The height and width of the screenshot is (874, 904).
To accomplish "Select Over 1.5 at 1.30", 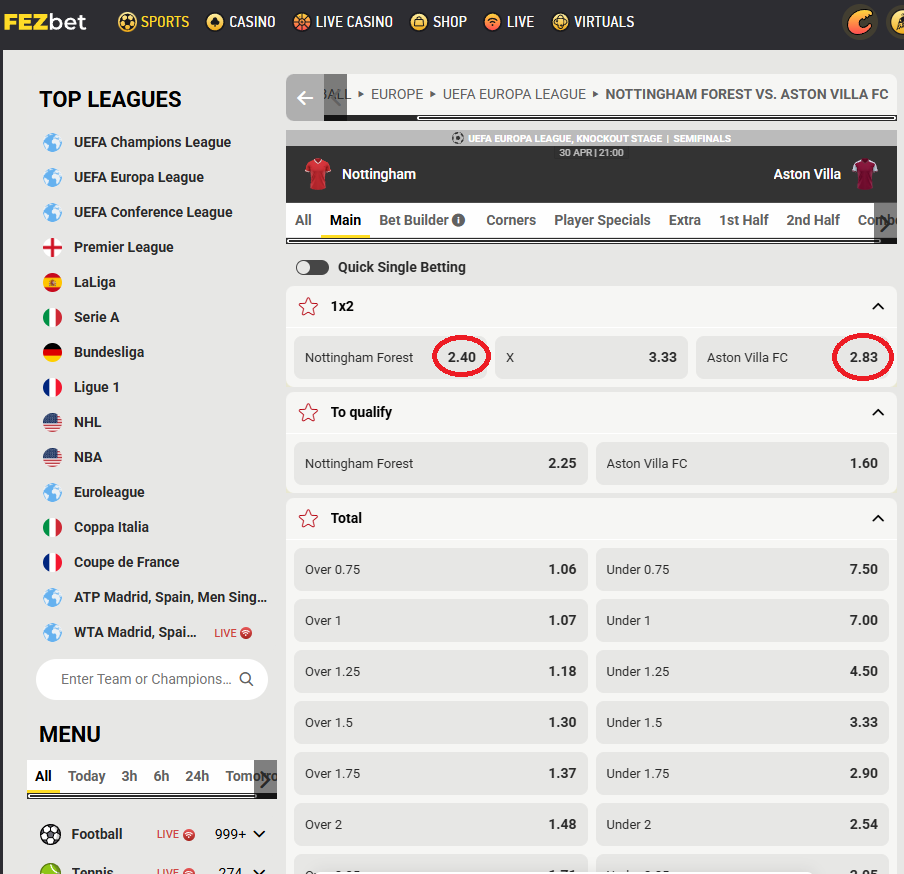I will pos(440,722).
